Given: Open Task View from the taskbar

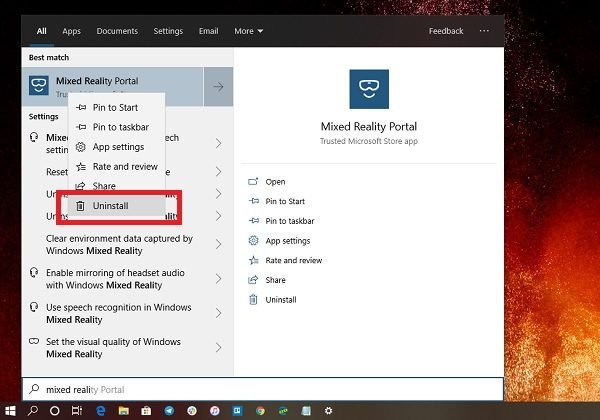Looking at the screenshot, I should click(77, 411).
